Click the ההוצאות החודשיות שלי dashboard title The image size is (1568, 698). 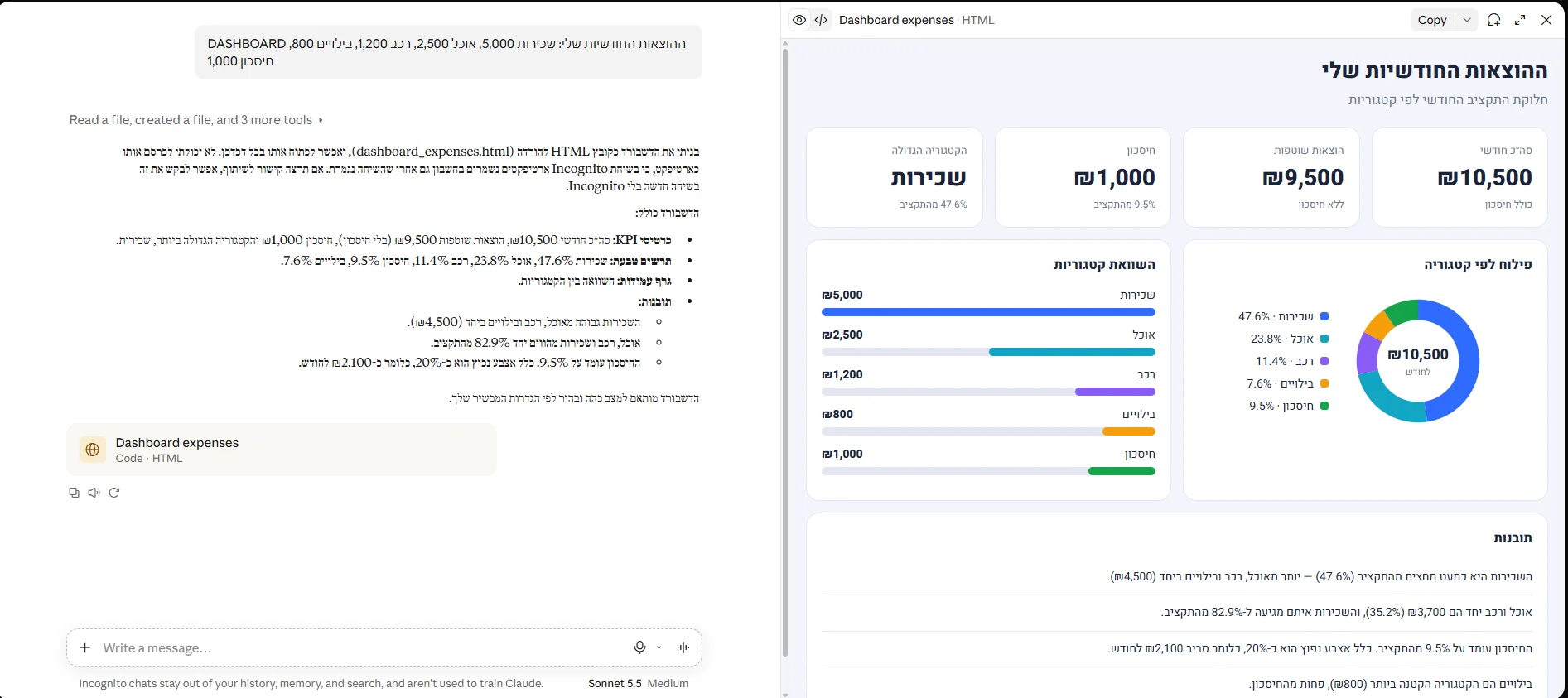(1435, 71)
